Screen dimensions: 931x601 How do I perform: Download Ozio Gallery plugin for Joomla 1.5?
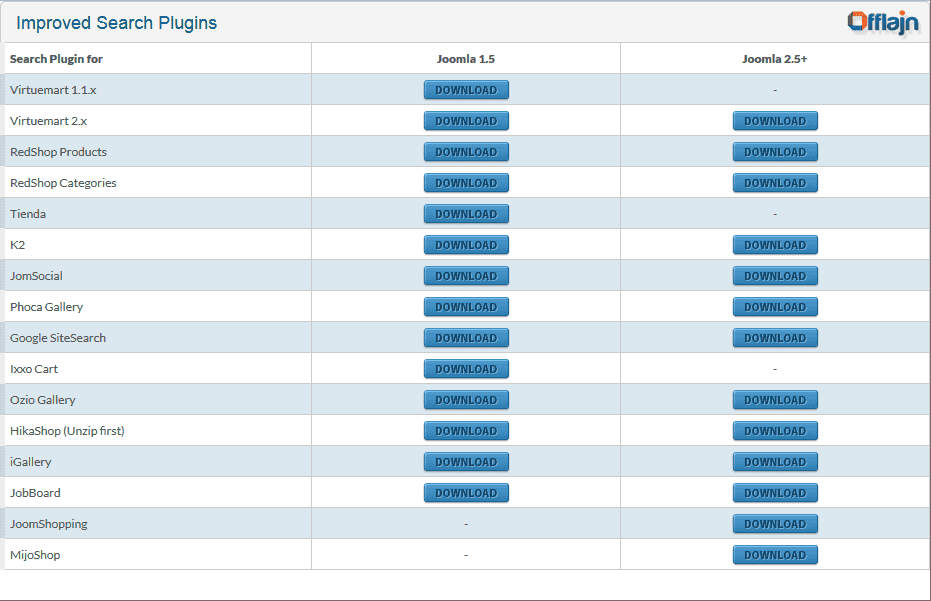(466, 400)
